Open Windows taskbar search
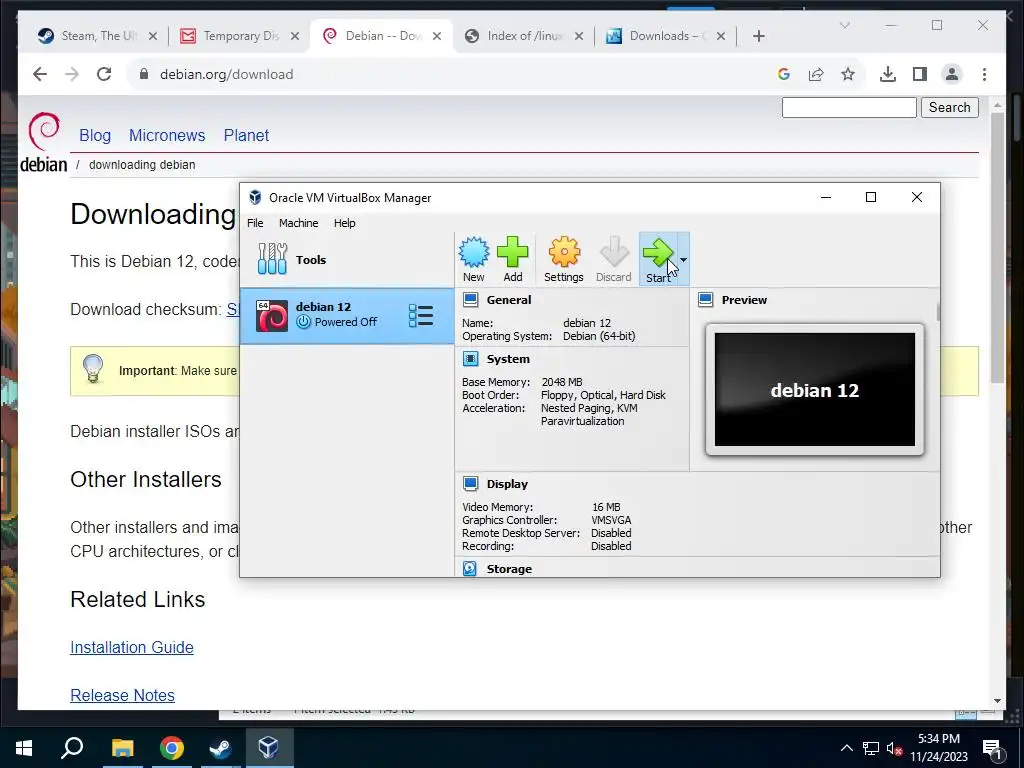 [72, 748]
